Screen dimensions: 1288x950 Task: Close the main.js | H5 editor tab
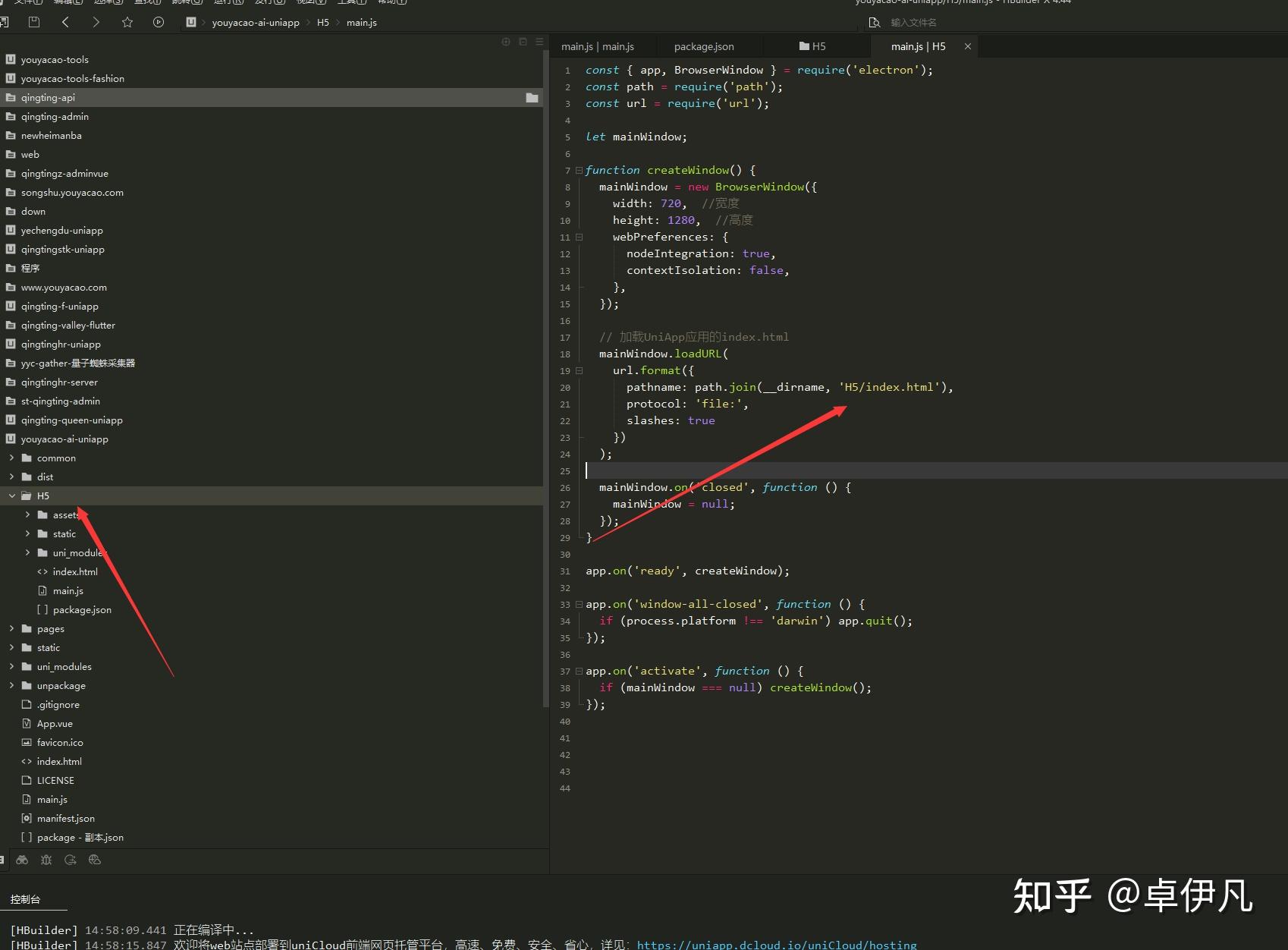tap(968, 46)
